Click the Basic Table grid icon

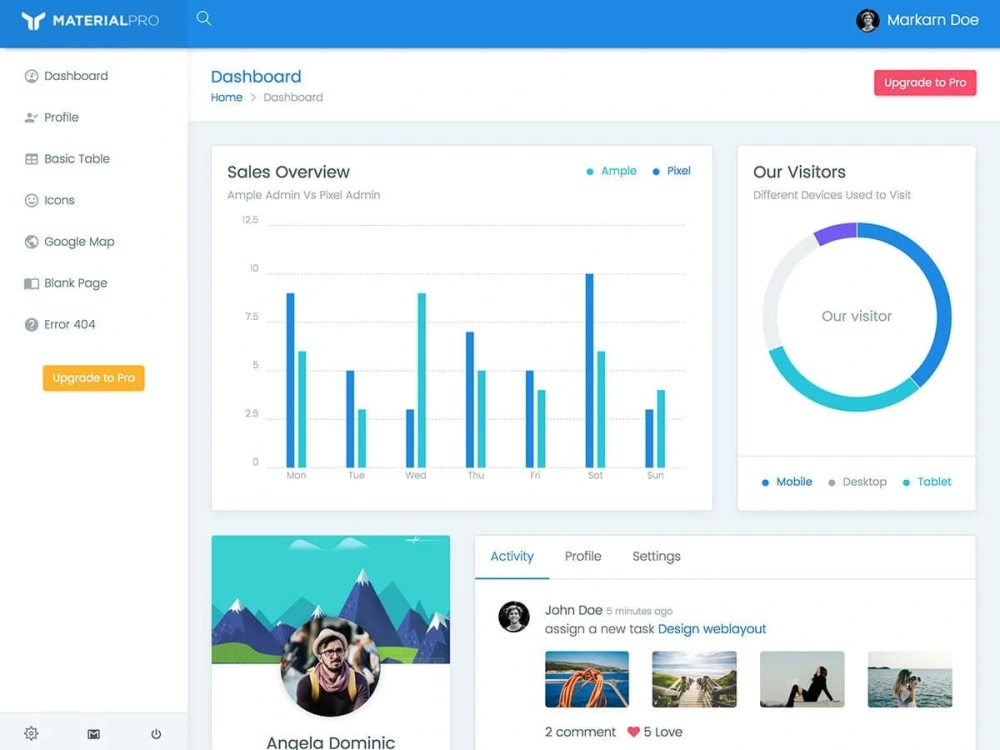(31, 159)
